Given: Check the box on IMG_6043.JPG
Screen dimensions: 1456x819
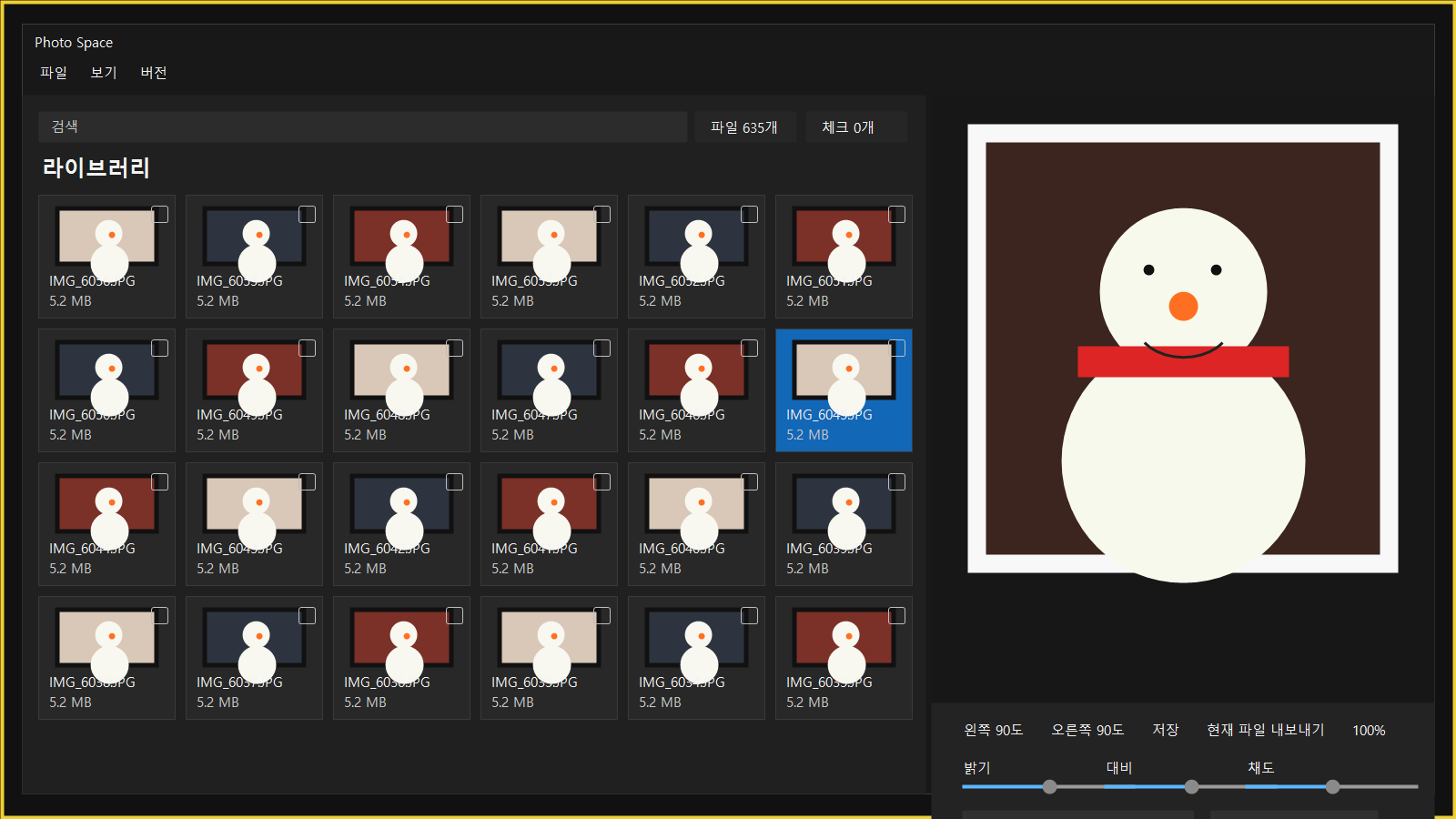Looking at the screenshot, I should (308, 482).
